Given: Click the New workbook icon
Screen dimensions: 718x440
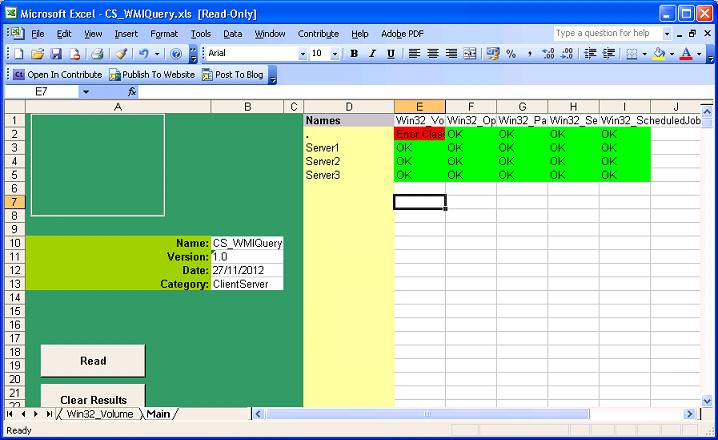Looking at the screenshot, I should click(17, 54).
